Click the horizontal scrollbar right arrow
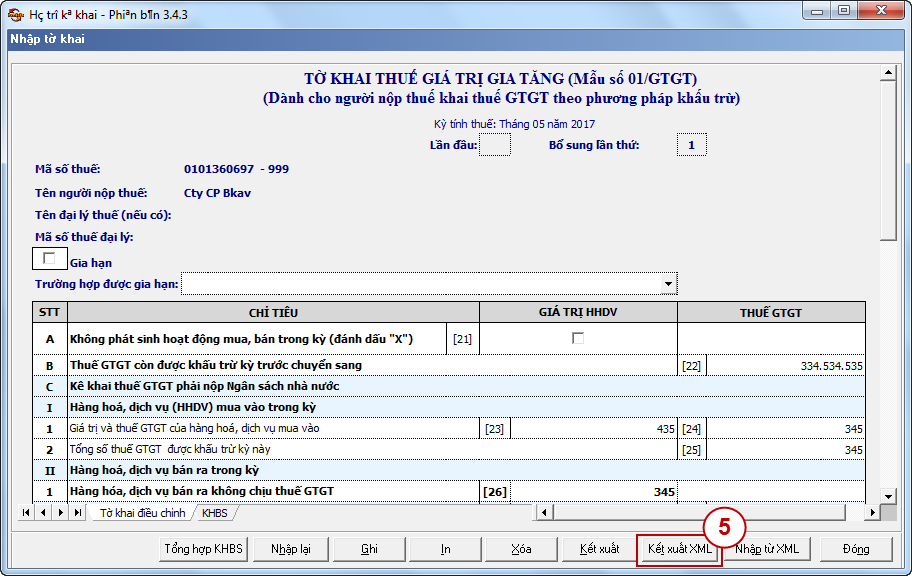This screenshot has width=912, height=576. (872, 513)
